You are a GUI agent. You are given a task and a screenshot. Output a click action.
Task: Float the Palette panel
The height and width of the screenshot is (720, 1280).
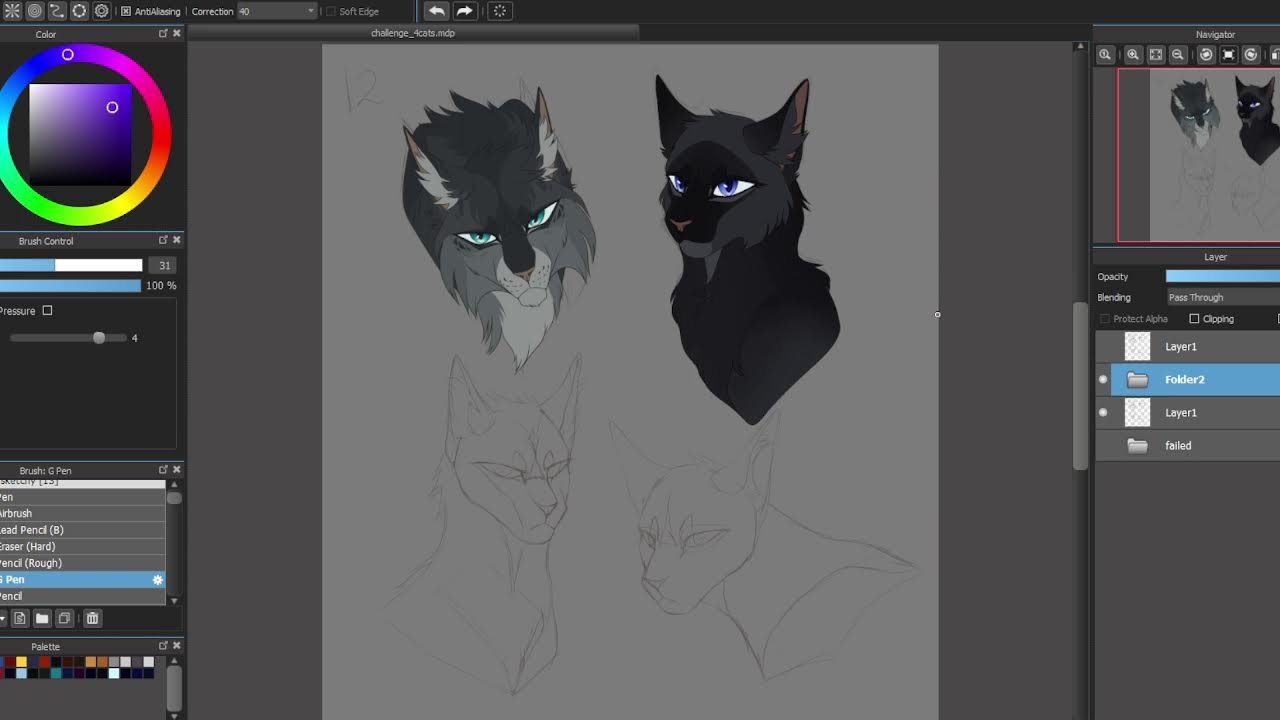(163, 646)
